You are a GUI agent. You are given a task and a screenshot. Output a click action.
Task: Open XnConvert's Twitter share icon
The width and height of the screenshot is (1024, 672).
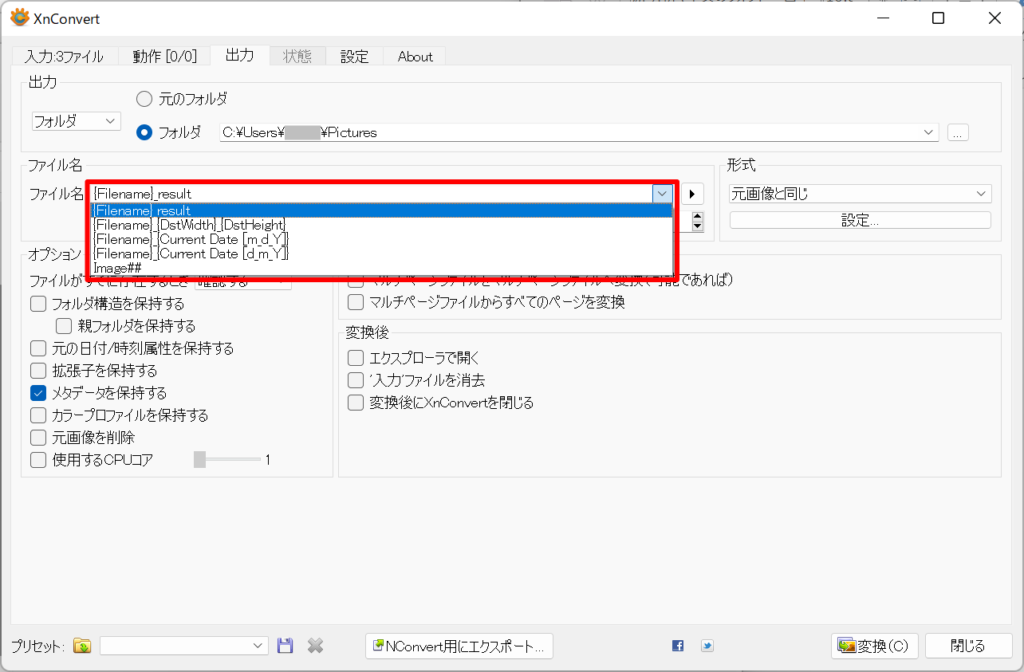click(x=706, y=645)
